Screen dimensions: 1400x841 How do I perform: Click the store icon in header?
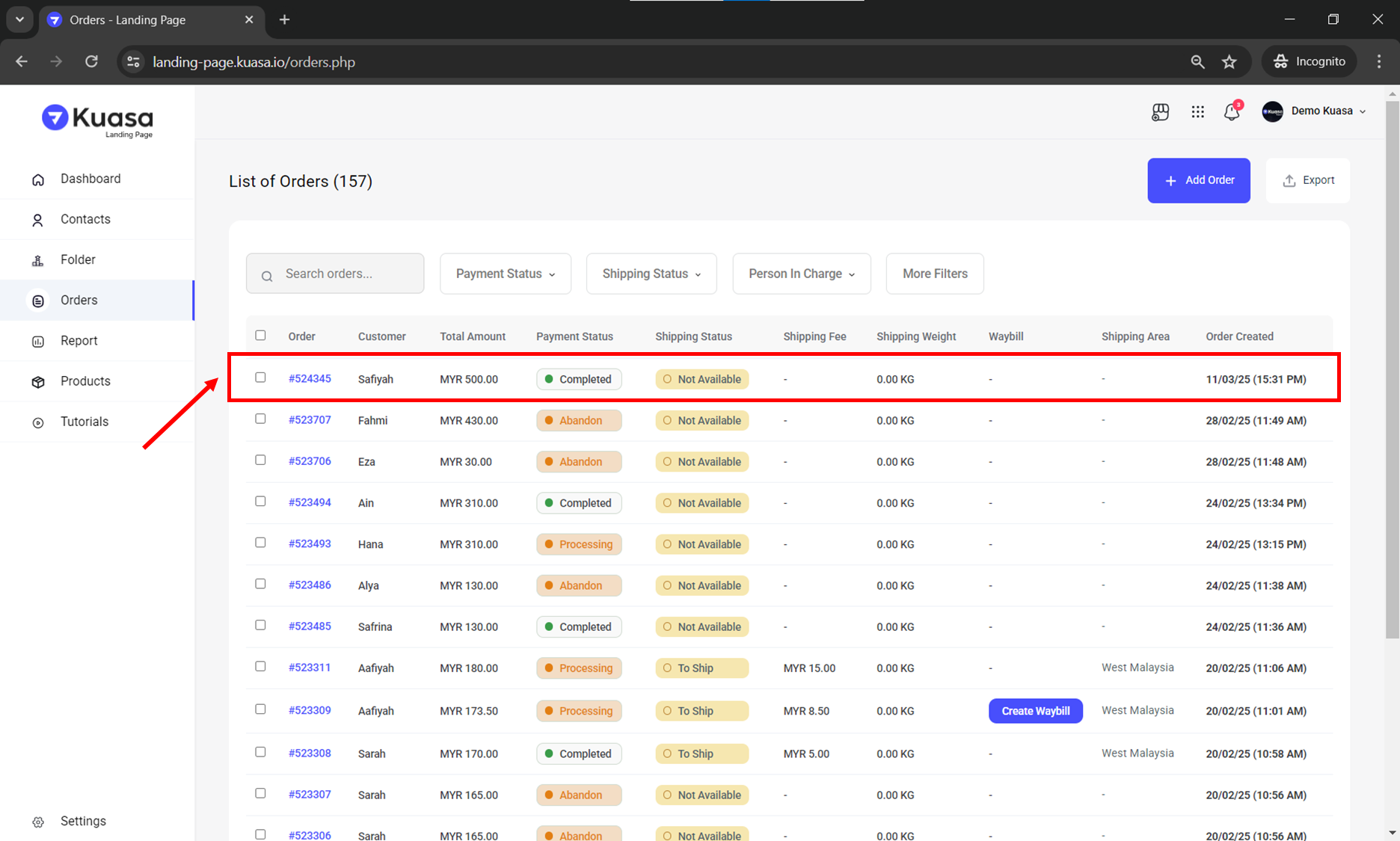point(1160,112)
